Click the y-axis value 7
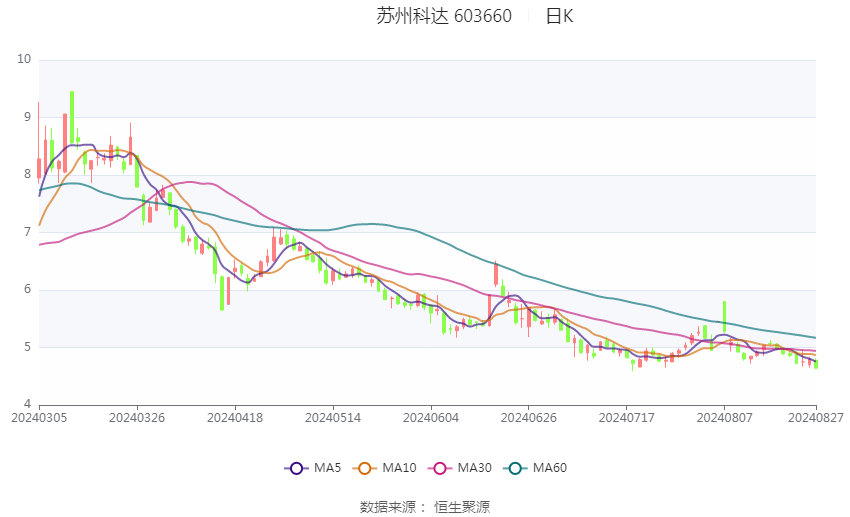Viewport: 850px width, 517px height. point(28,232)
